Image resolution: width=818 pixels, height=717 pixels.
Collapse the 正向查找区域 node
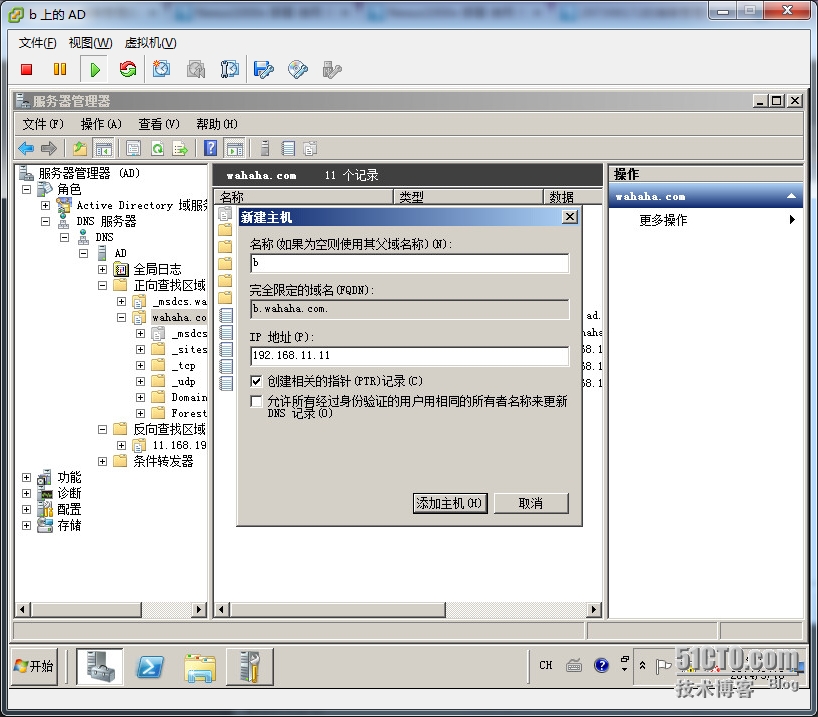tap(102, 285)
